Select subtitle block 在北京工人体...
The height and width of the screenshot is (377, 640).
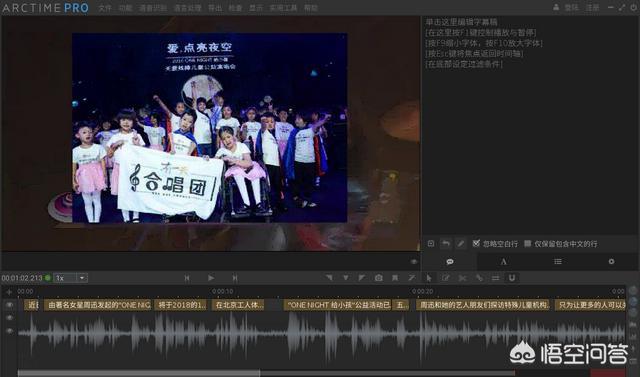pos(238,305)
